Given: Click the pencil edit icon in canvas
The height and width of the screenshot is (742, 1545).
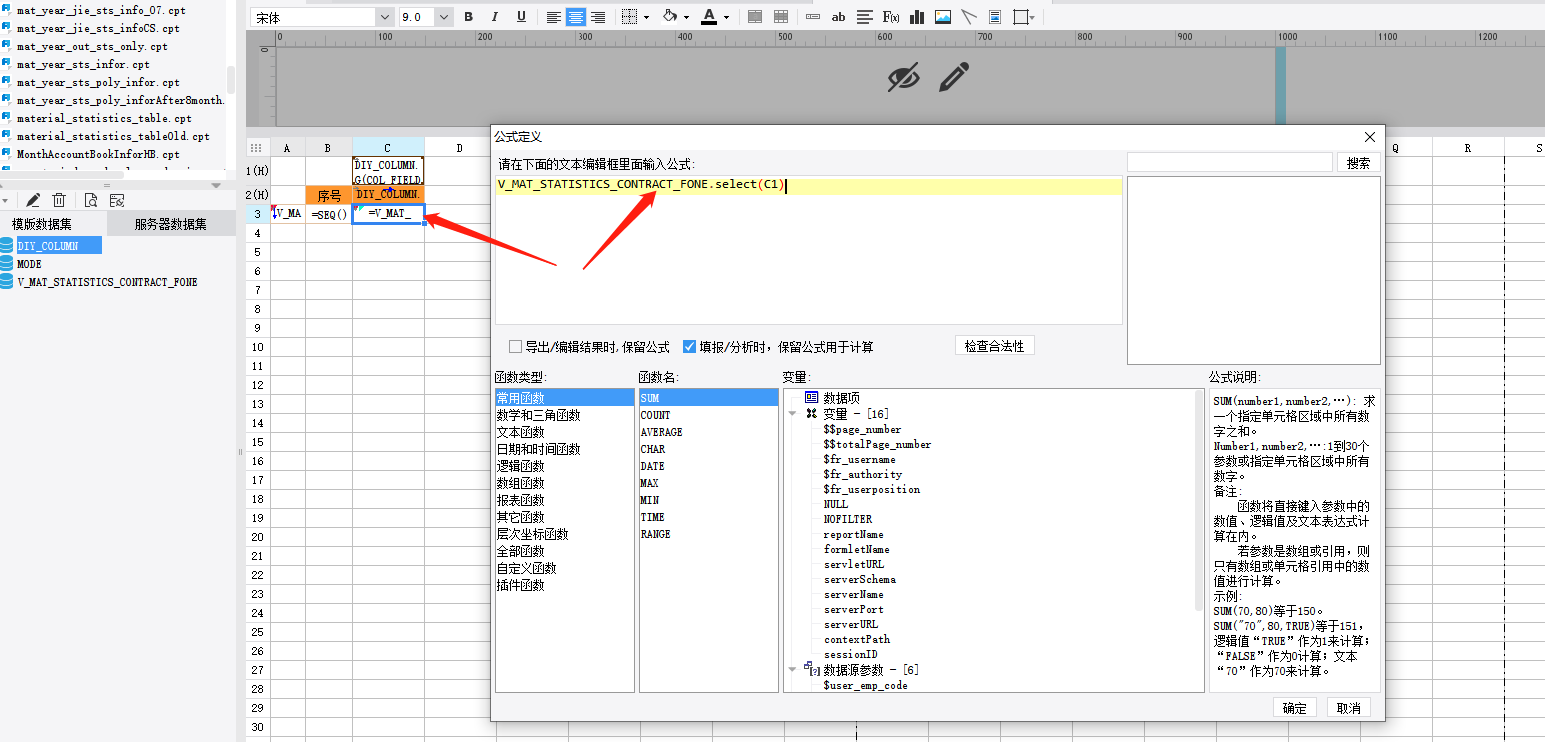Looking at the screenshot, I should 955,77.
